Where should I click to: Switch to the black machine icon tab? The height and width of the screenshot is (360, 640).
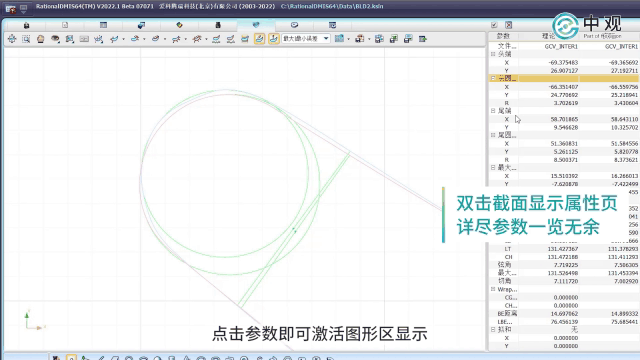218,25
